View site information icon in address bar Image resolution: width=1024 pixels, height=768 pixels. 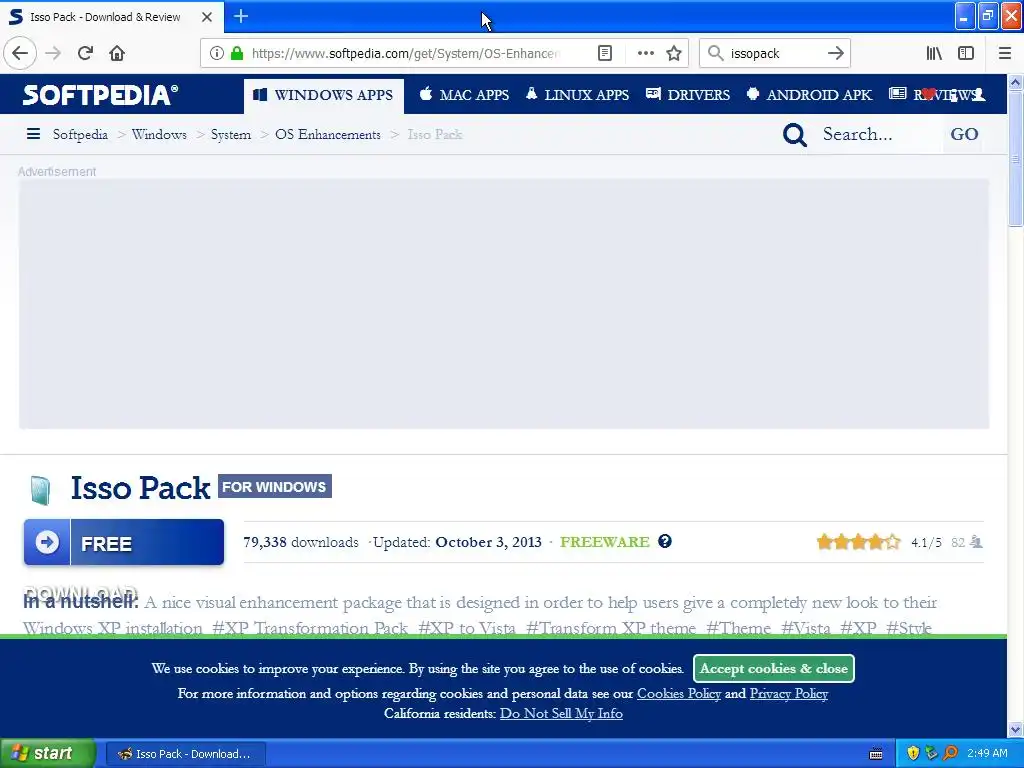coord(216,54)
